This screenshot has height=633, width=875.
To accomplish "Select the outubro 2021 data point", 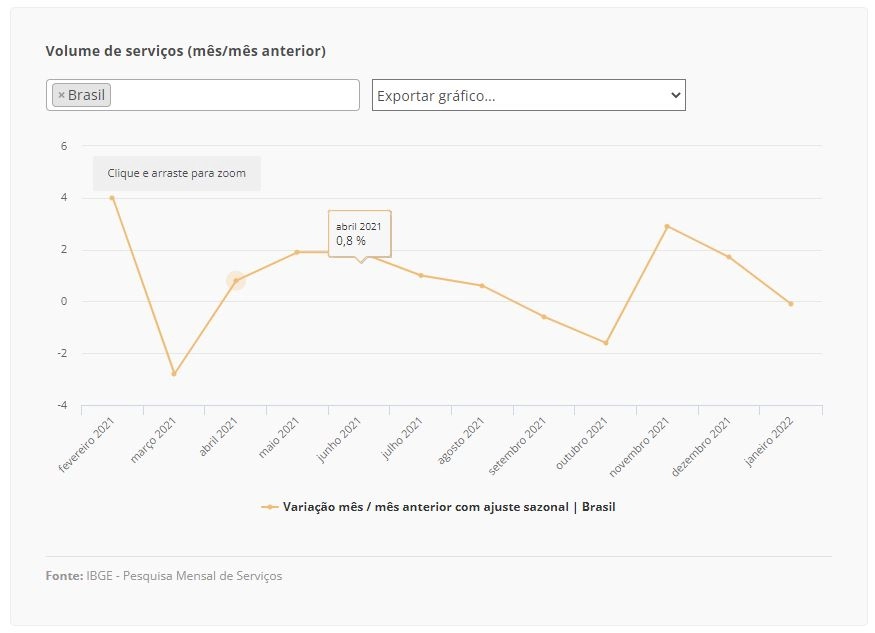I will pyautogui.click(x=606, y=343).
